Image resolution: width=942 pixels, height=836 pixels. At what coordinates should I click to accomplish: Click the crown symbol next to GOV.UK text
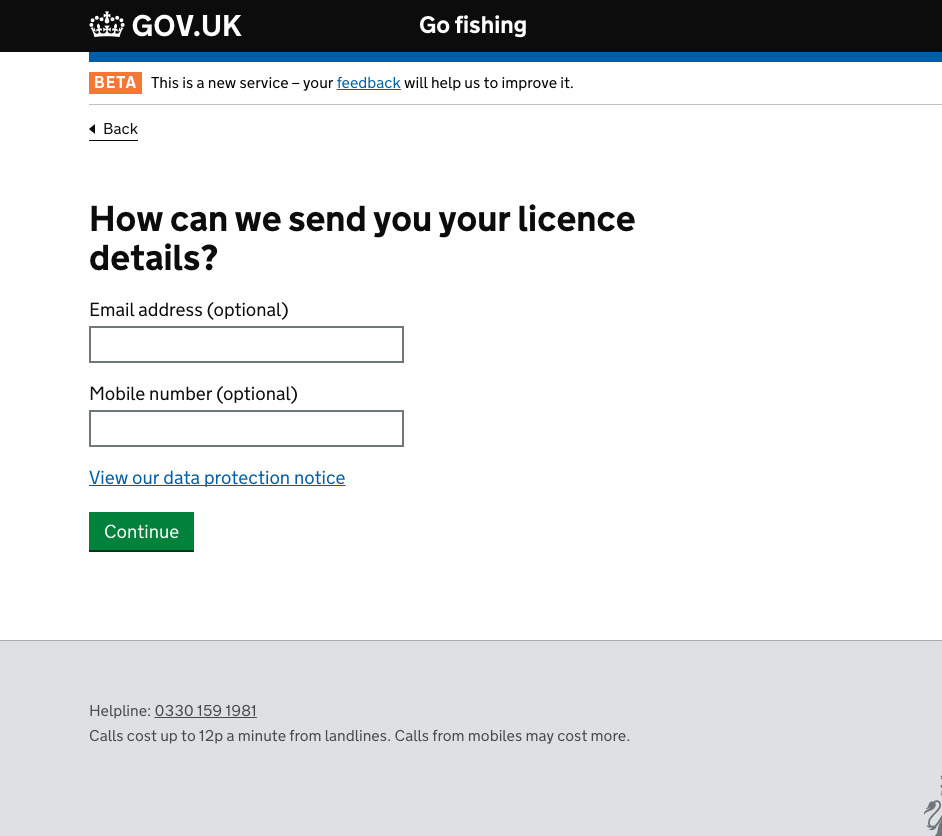point(107,24)
